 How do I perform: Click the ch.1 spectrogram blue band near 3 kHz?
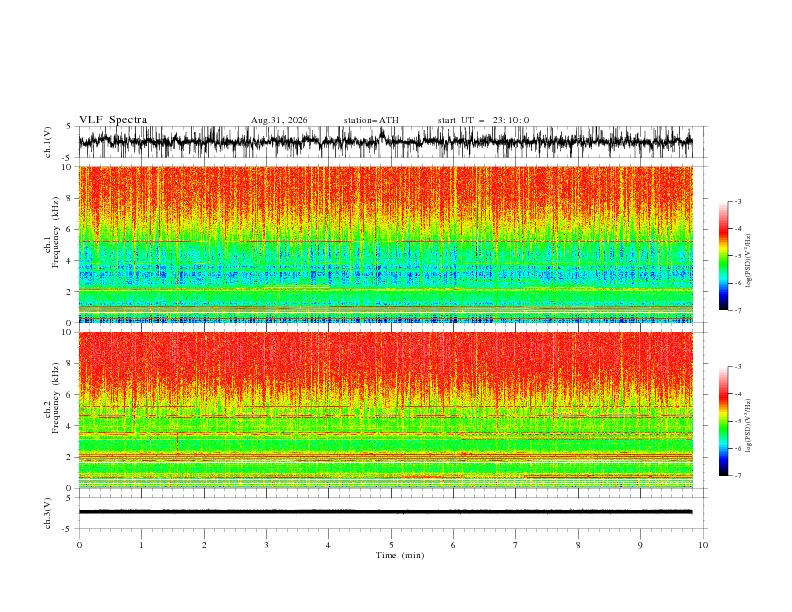[385, 274]
